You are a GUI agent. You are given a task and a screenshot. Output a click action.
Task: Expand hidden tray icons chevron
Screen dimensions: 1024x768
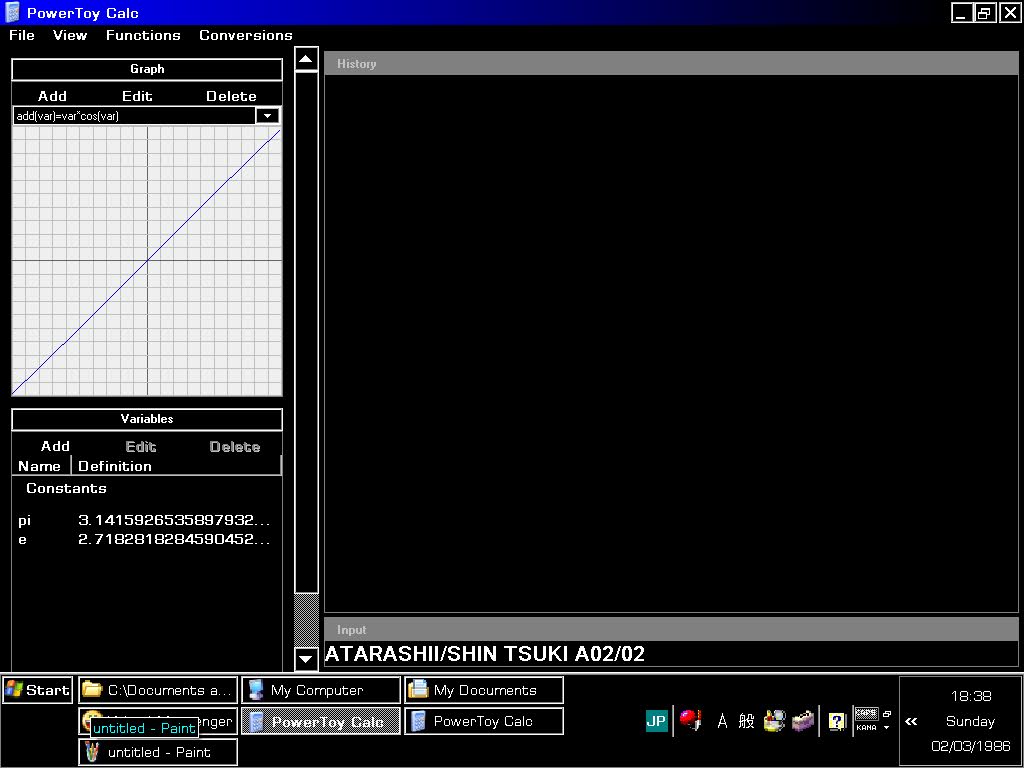coord(910,722)
